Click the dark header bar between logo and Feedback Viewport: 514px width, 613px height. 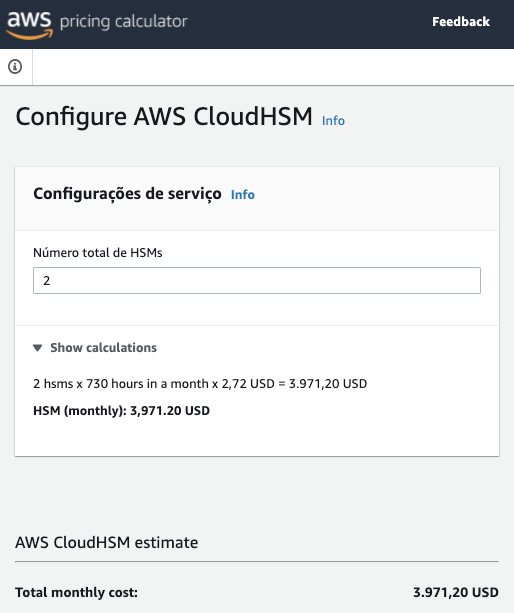pos(309,23)
